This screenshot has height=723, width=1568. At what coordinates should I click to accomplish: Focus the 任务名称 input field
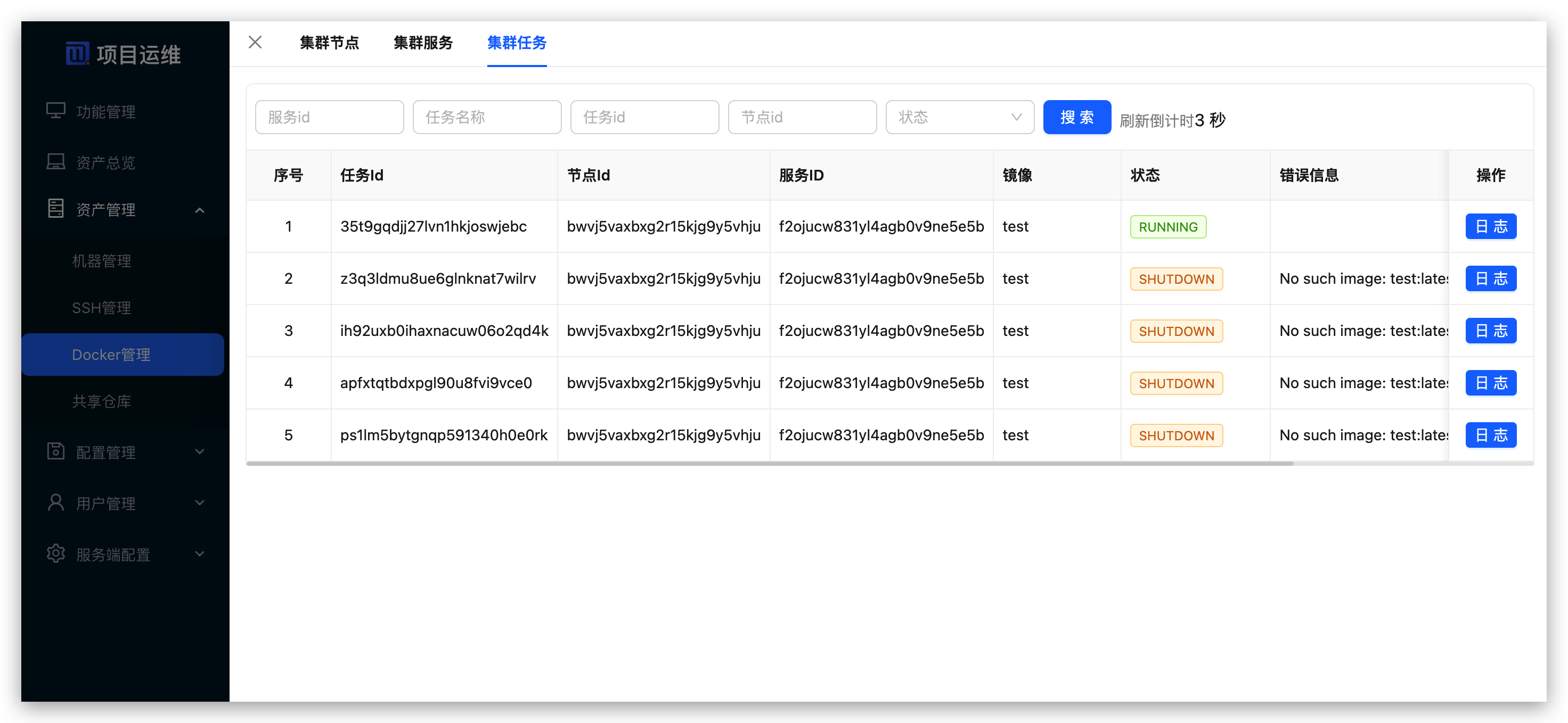pos(487,117)
